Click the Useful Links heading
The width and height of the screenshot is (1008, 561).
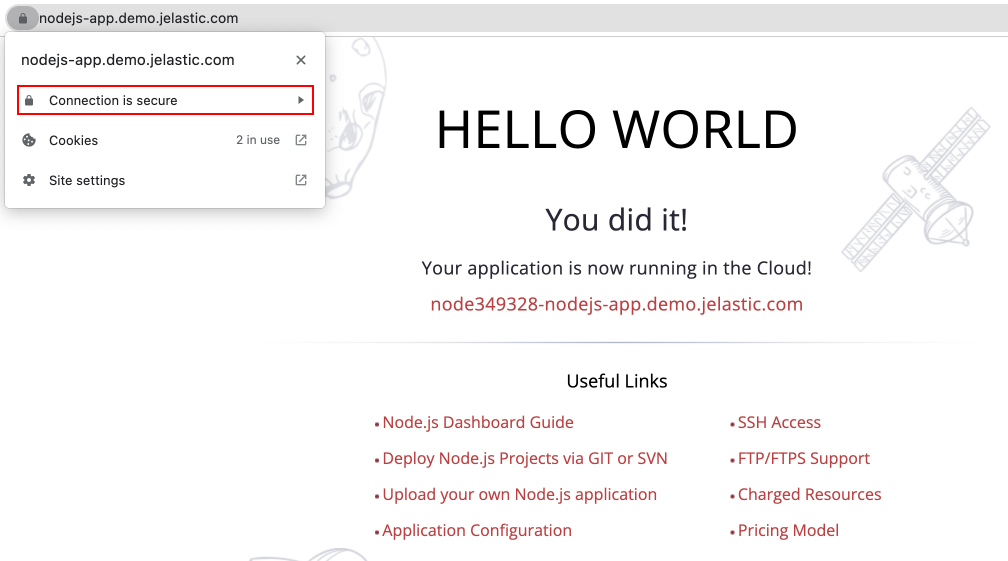[x=616, y=381]
